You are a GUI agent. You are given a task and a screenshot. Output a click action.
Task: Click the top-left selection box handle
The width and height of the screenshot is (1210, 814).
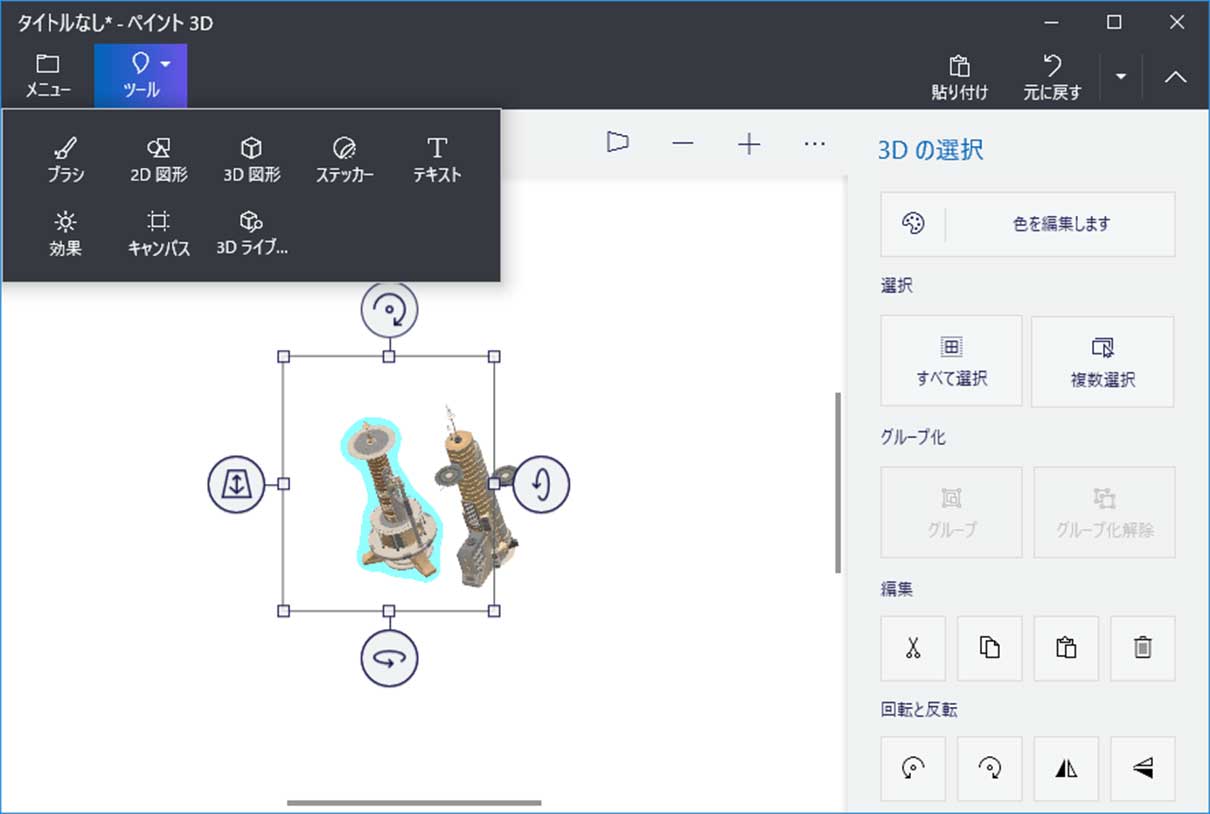pyautogui.click(x=283, y=356)
